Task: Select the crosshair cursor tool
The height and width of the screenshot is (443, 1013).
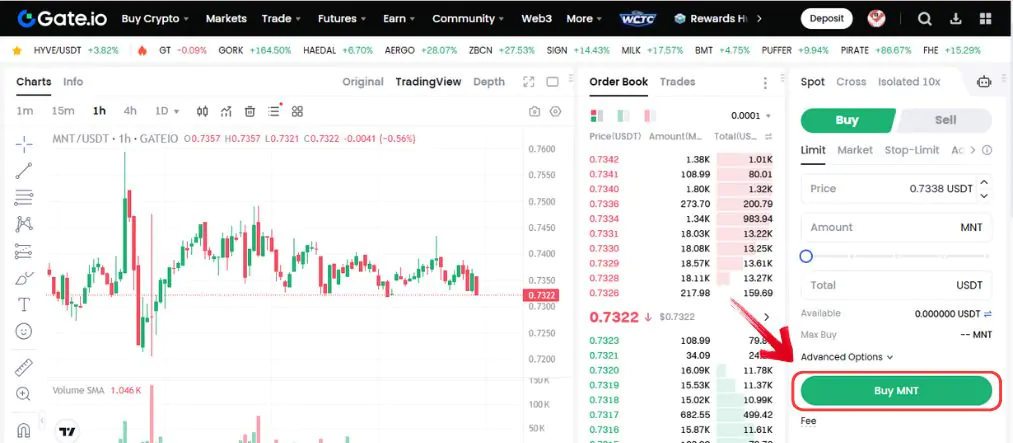Action: [x=24, y=145]
